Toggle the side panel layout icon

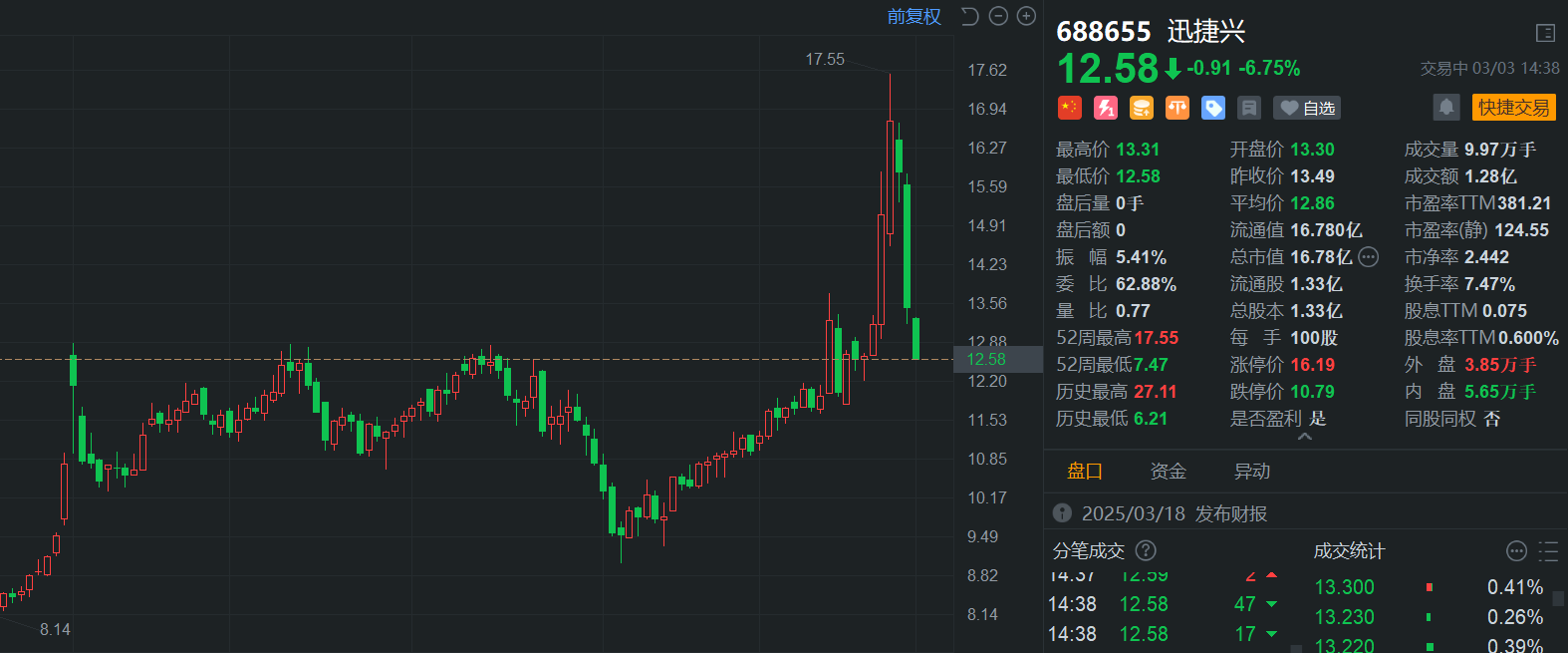tap(1545, 33)
